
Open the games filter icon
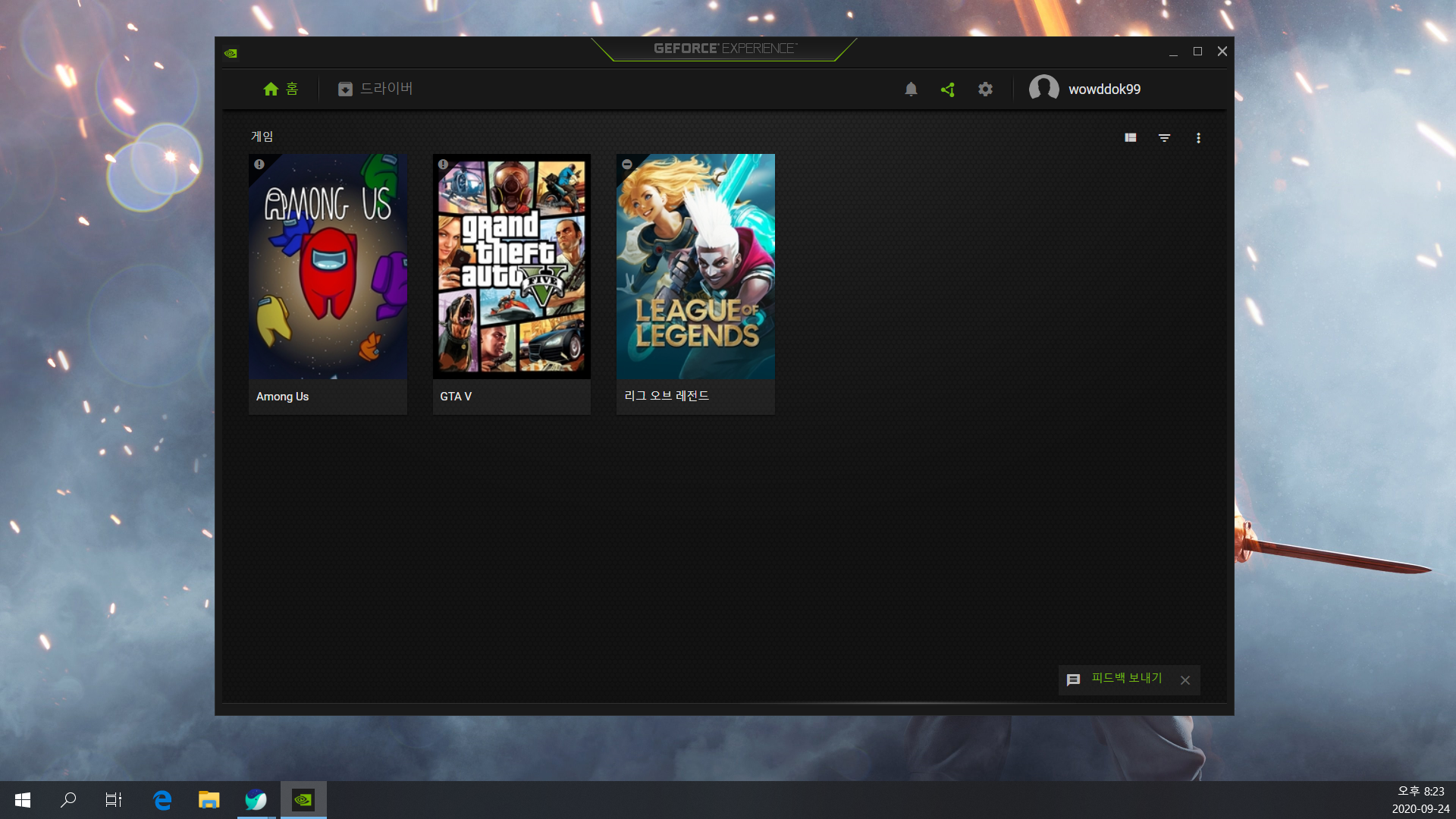click(1164, 138)
